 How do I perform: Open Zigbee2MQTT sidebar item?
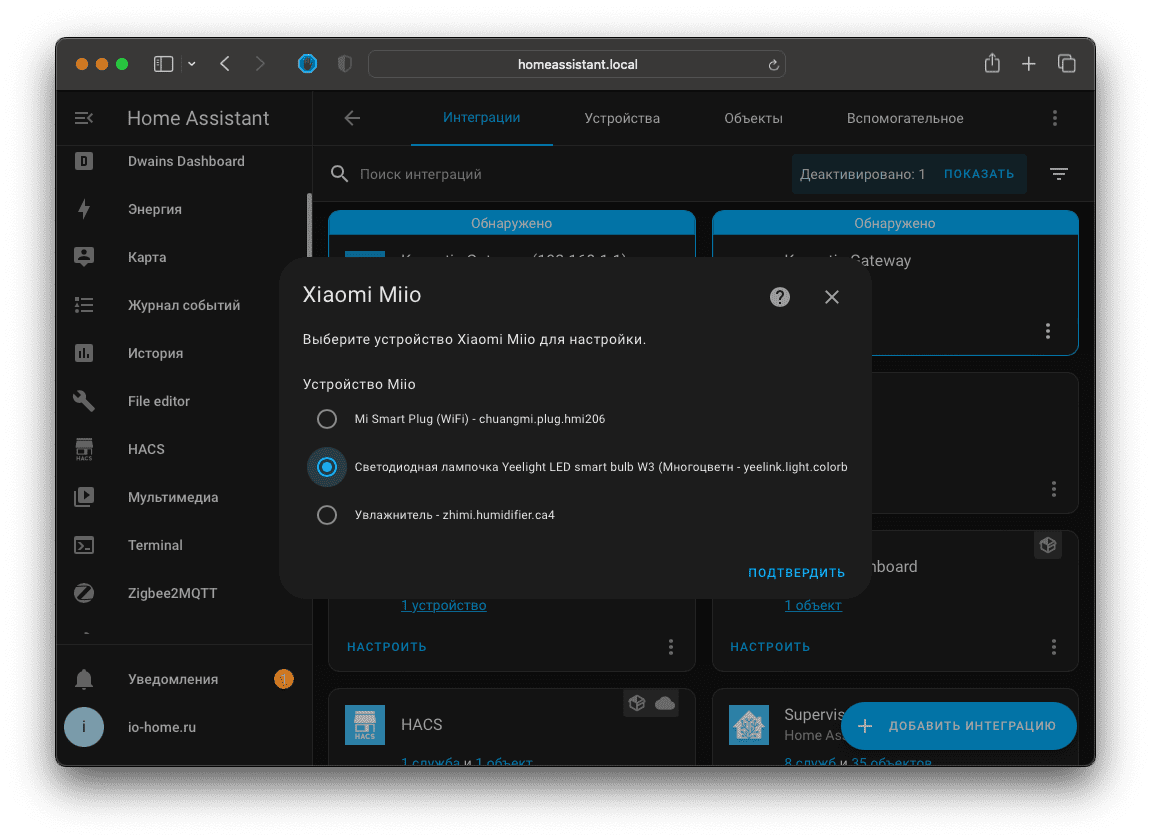click(172, 593)
